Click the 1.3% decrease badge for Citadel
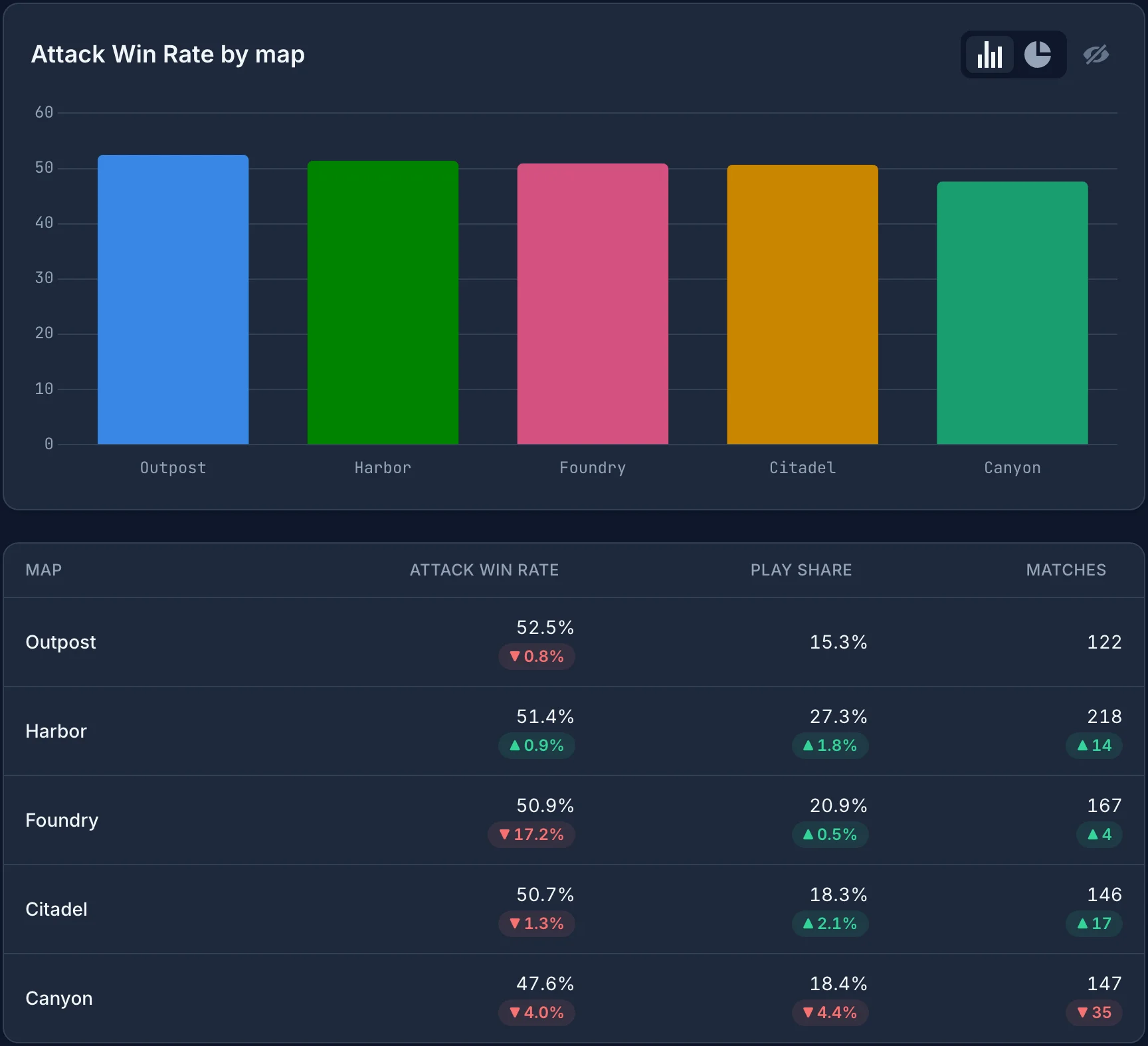This screenshot has height=1046, width=1148. [537, 924]
